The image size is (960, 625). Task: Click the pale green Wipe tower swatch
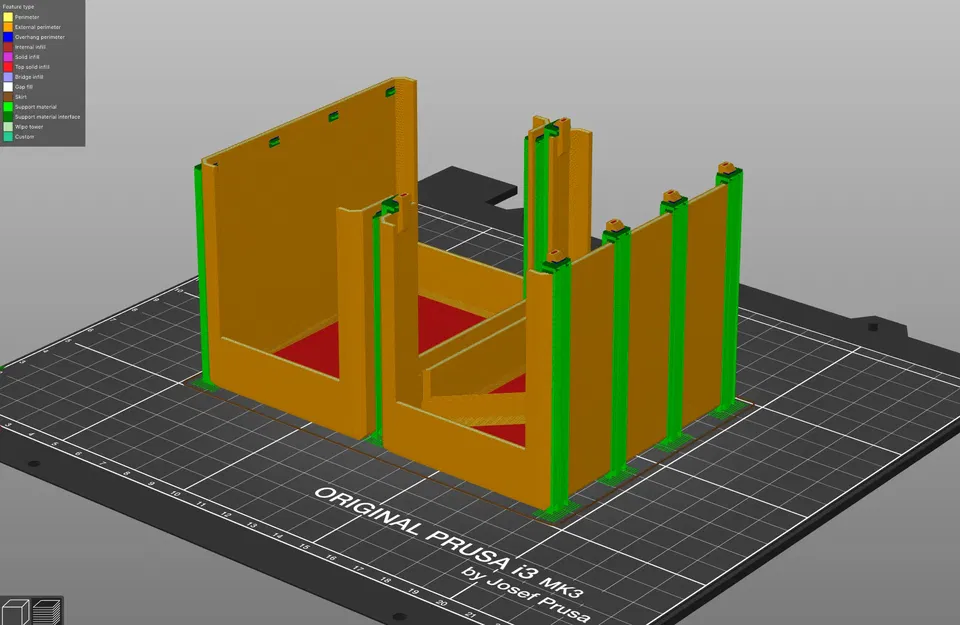click(x=8, y=127)
